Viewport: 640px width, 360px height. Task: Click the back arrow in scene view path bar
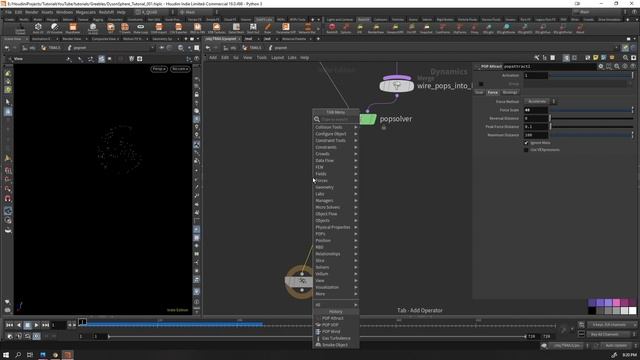pos(7,48)
